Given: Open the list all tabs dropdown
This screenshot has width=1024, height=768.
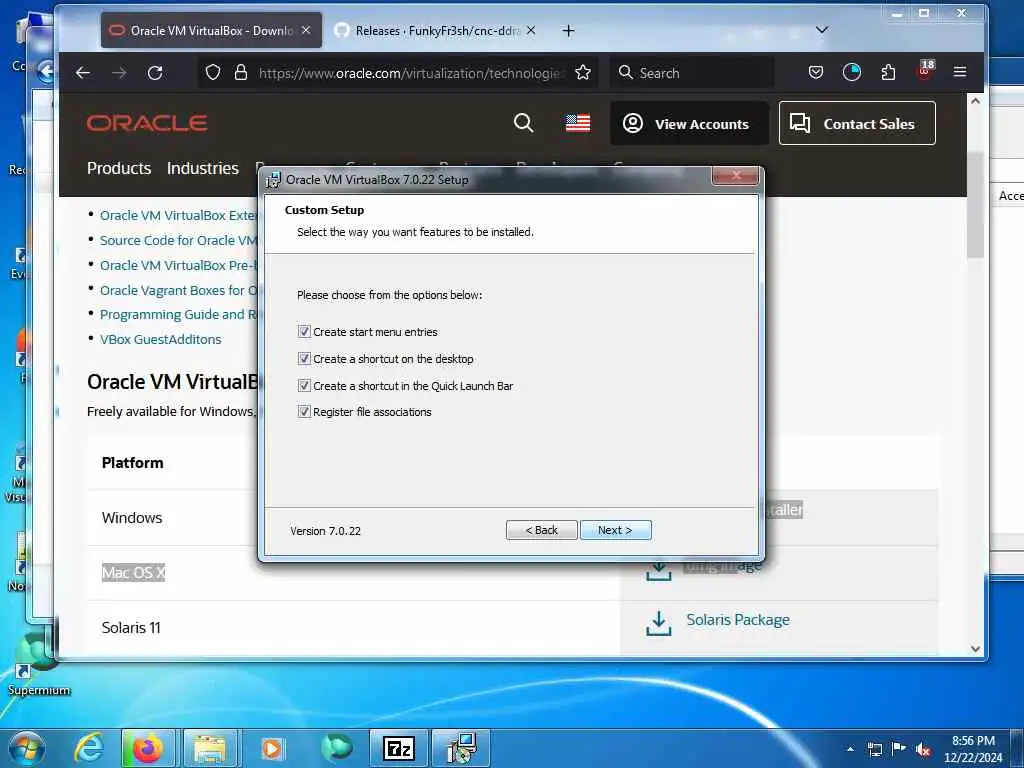Looking at the screenshot, I should click(822, 30).
